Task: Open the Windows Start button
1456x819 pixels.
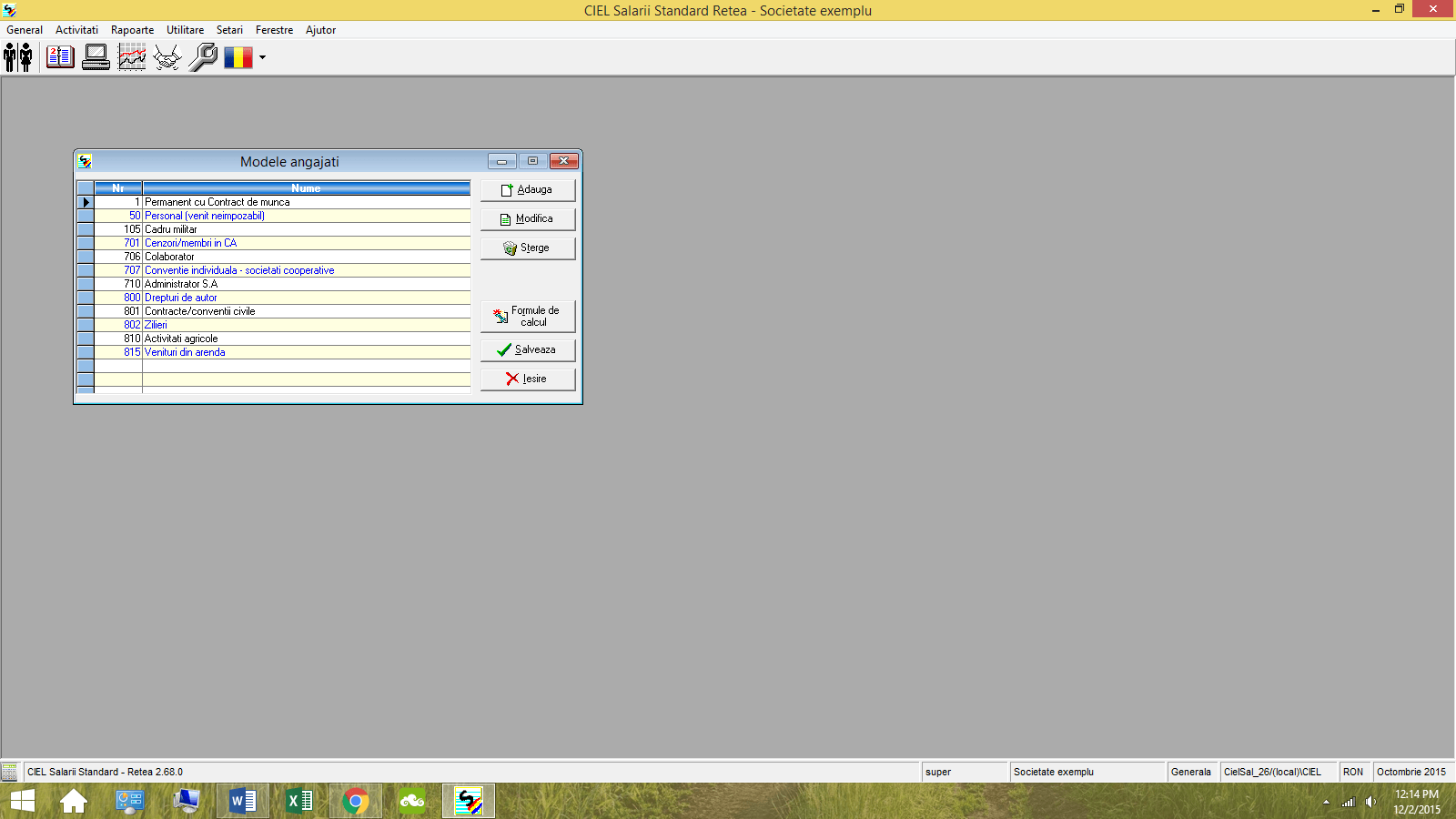Action: point(22,801)
